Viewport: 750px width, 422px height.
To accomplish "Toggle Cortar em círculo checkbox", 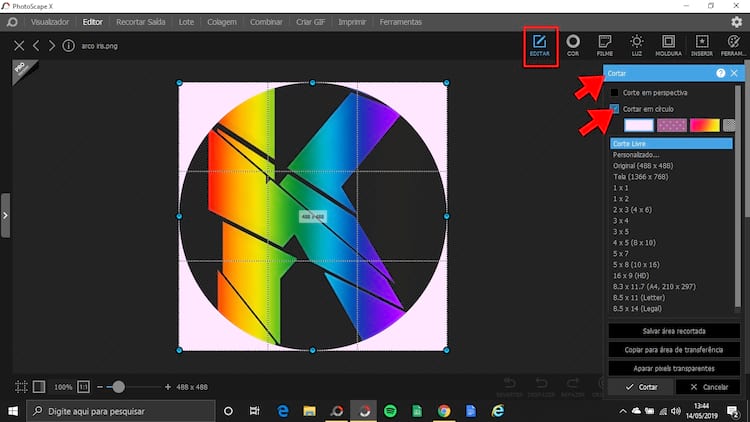I will [615, 108].
